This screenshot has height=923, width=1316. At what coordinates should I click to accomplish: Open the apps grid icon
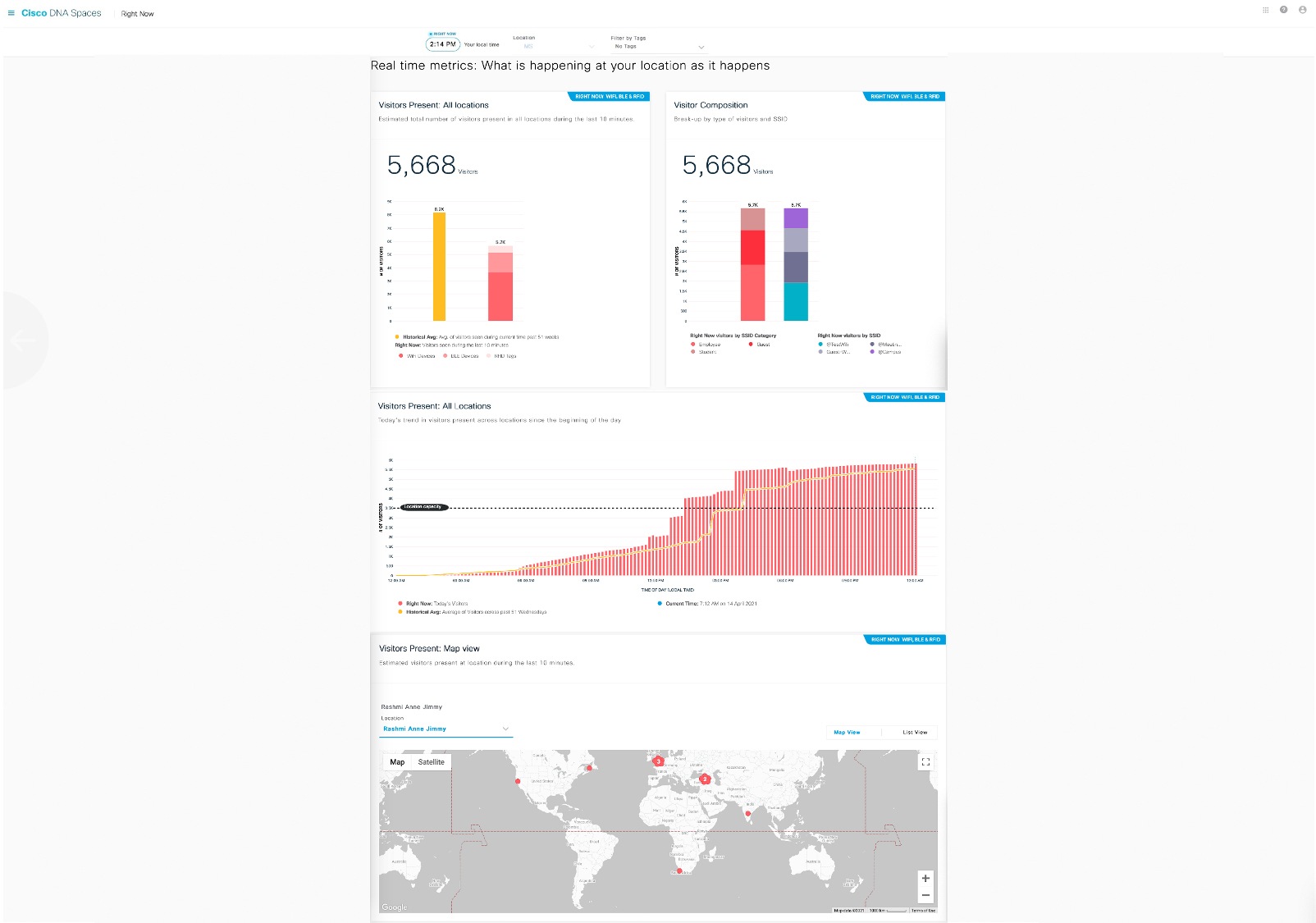[1265, 10]
